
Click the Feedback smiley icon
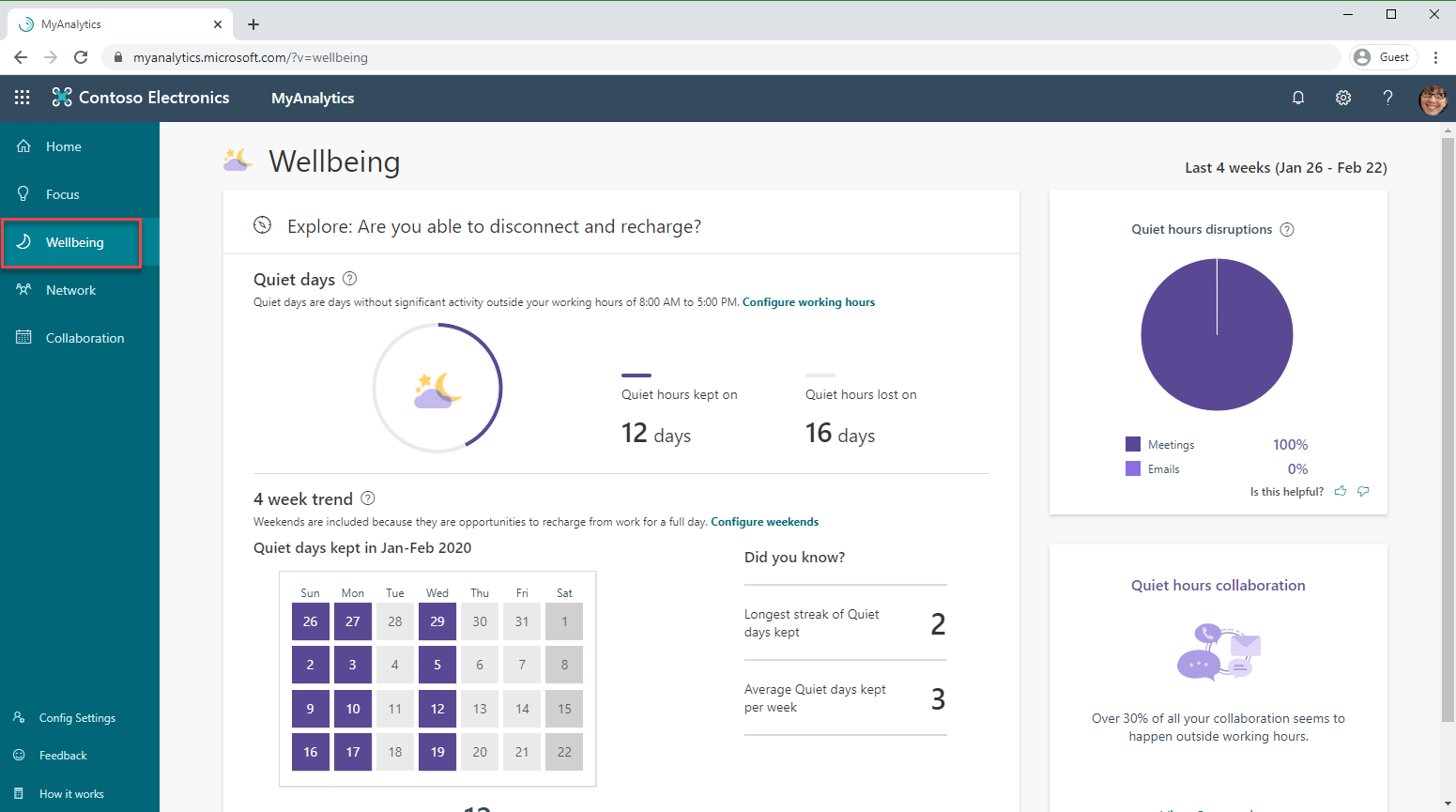click(x=19, y=755)
